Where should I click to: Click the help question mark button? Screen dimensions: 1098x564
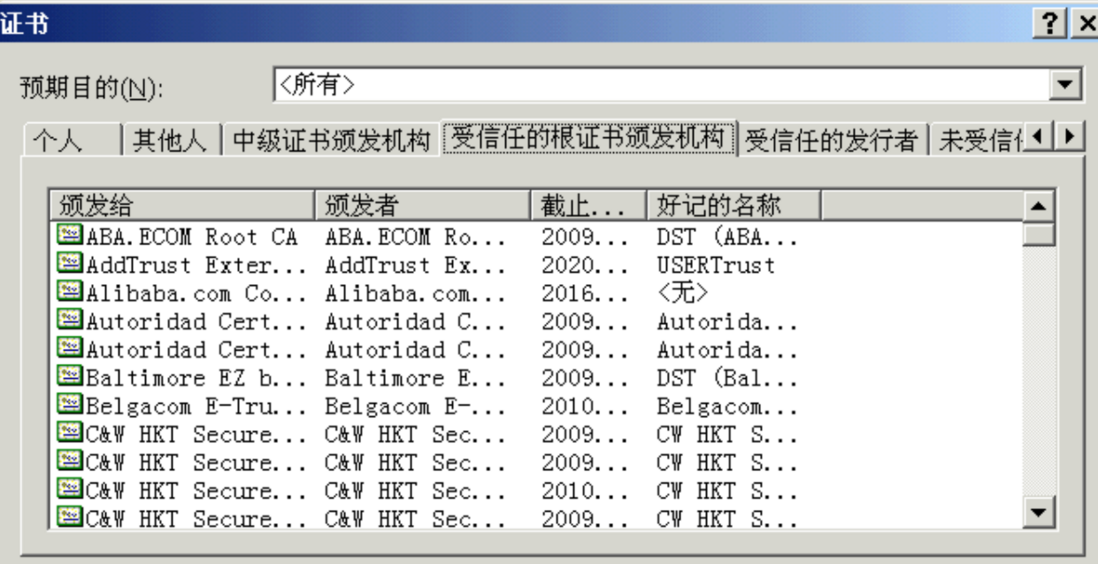point(1049,23)
